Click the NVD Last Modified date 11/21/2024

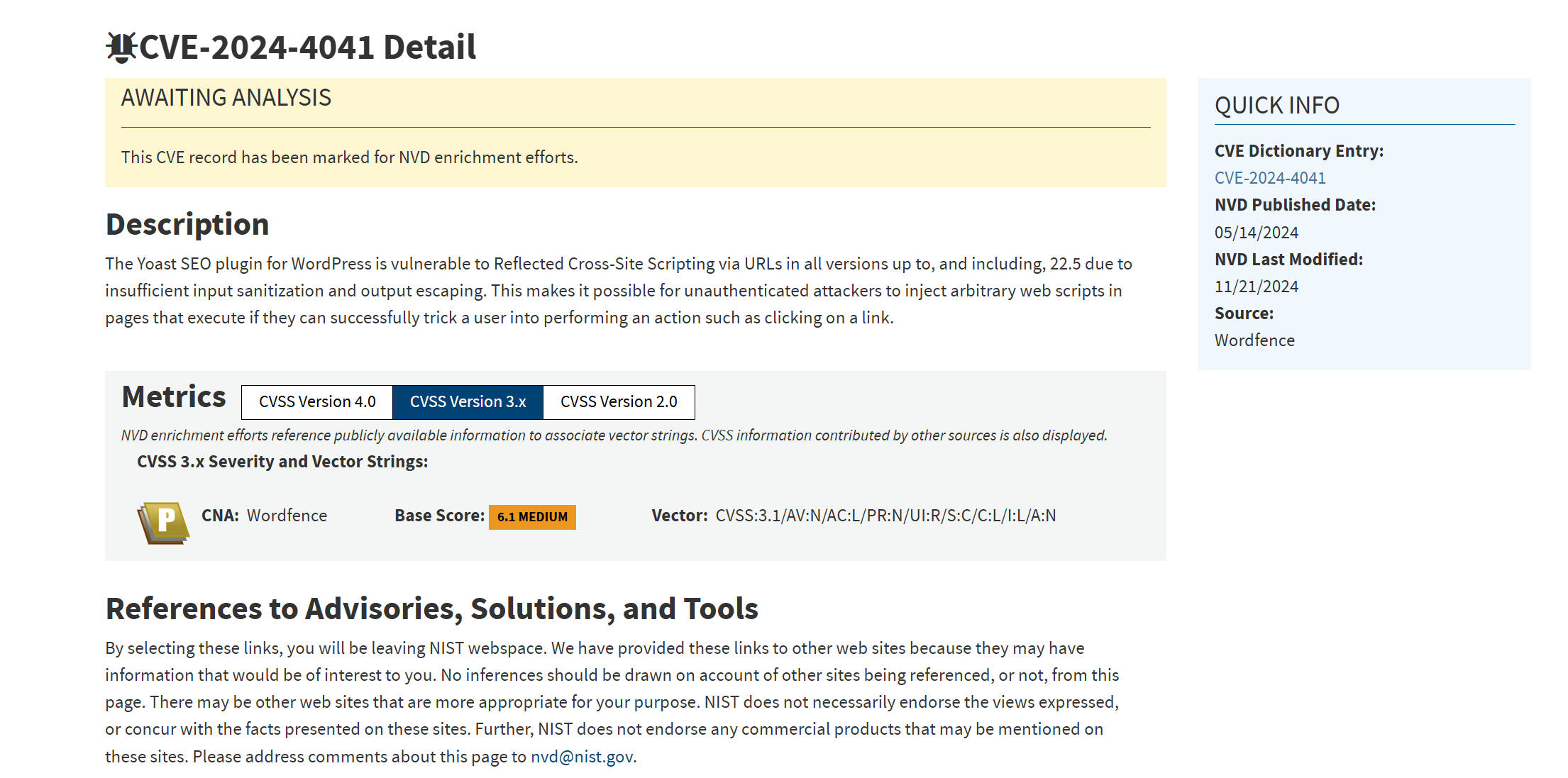[x=1256, y=287]
